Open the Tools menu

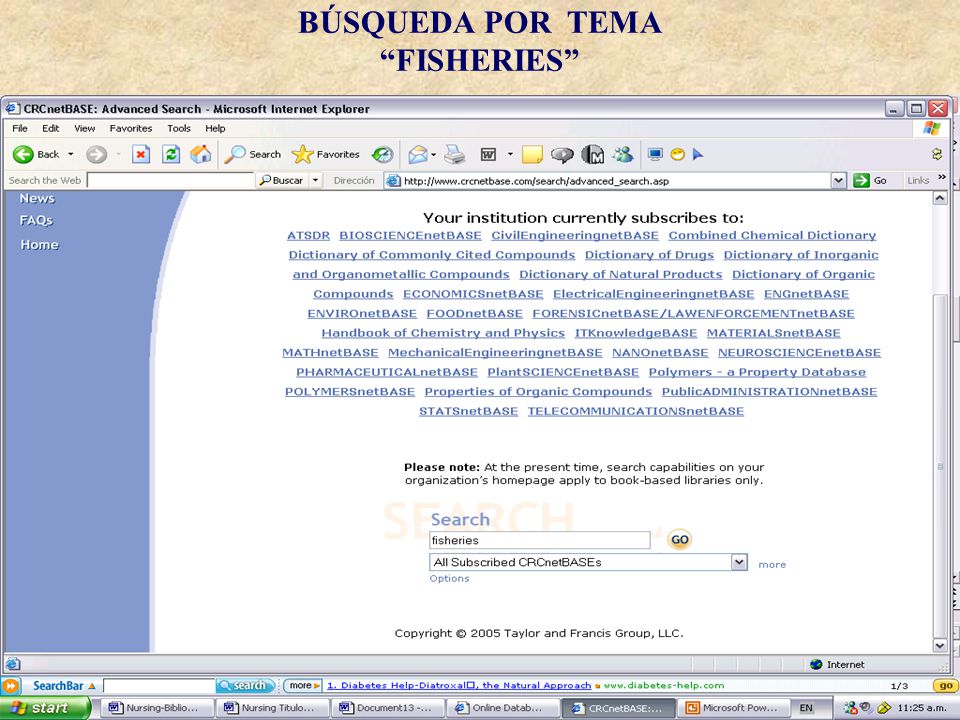pyautogui.click(x=179, y=129)
